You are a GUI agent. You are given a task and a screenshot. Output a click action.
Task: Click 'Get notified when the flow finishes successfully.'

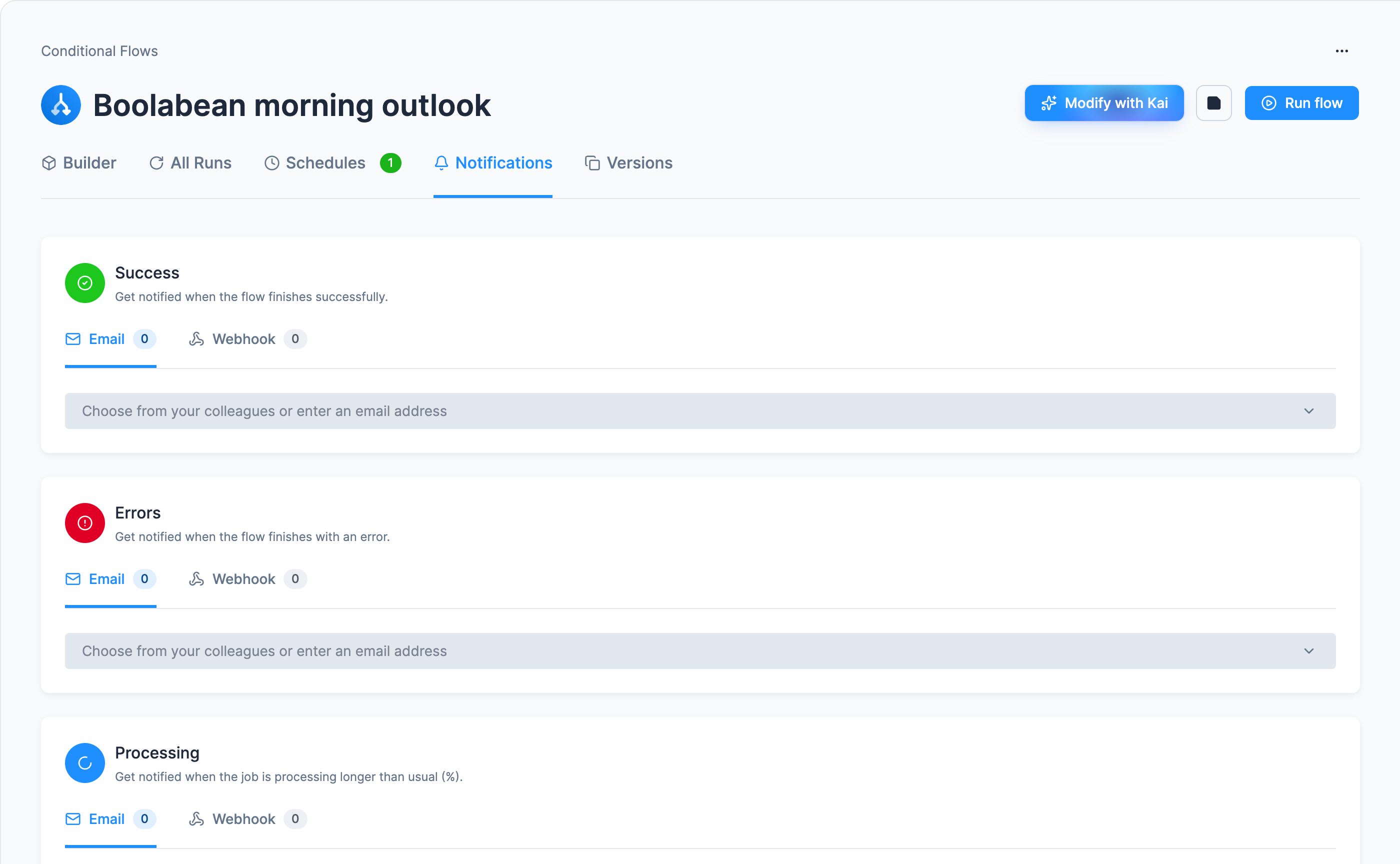point(251,296)
